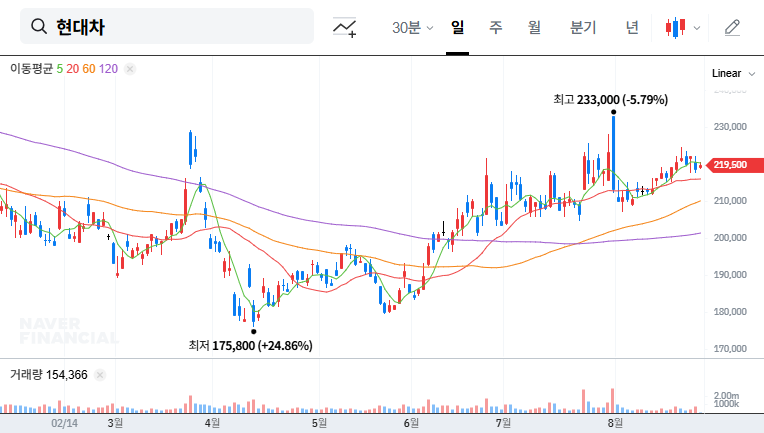Click the 200,000 price axis label

730,238
